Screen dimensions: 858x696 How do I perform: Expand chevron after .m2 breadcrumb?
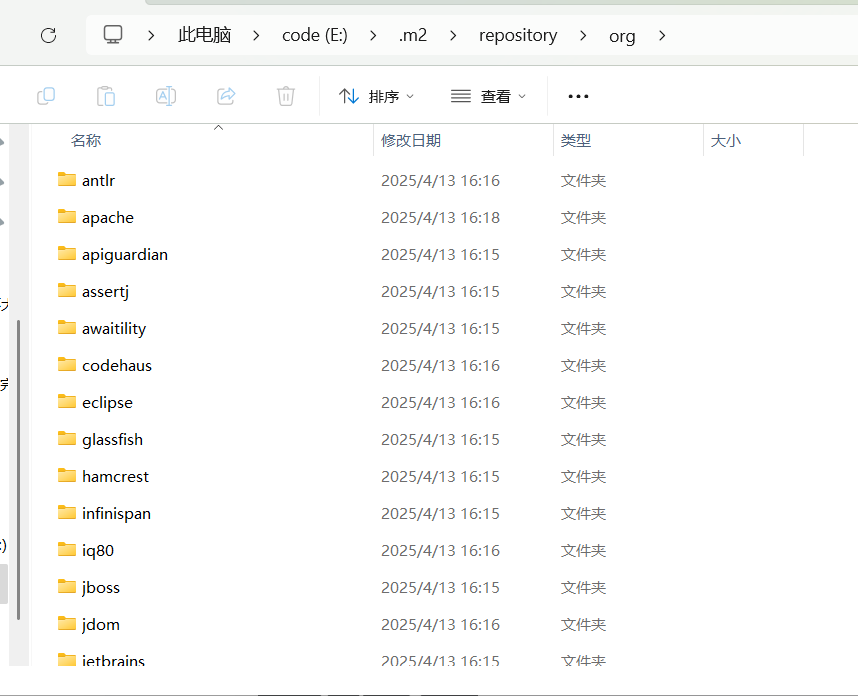453,36
